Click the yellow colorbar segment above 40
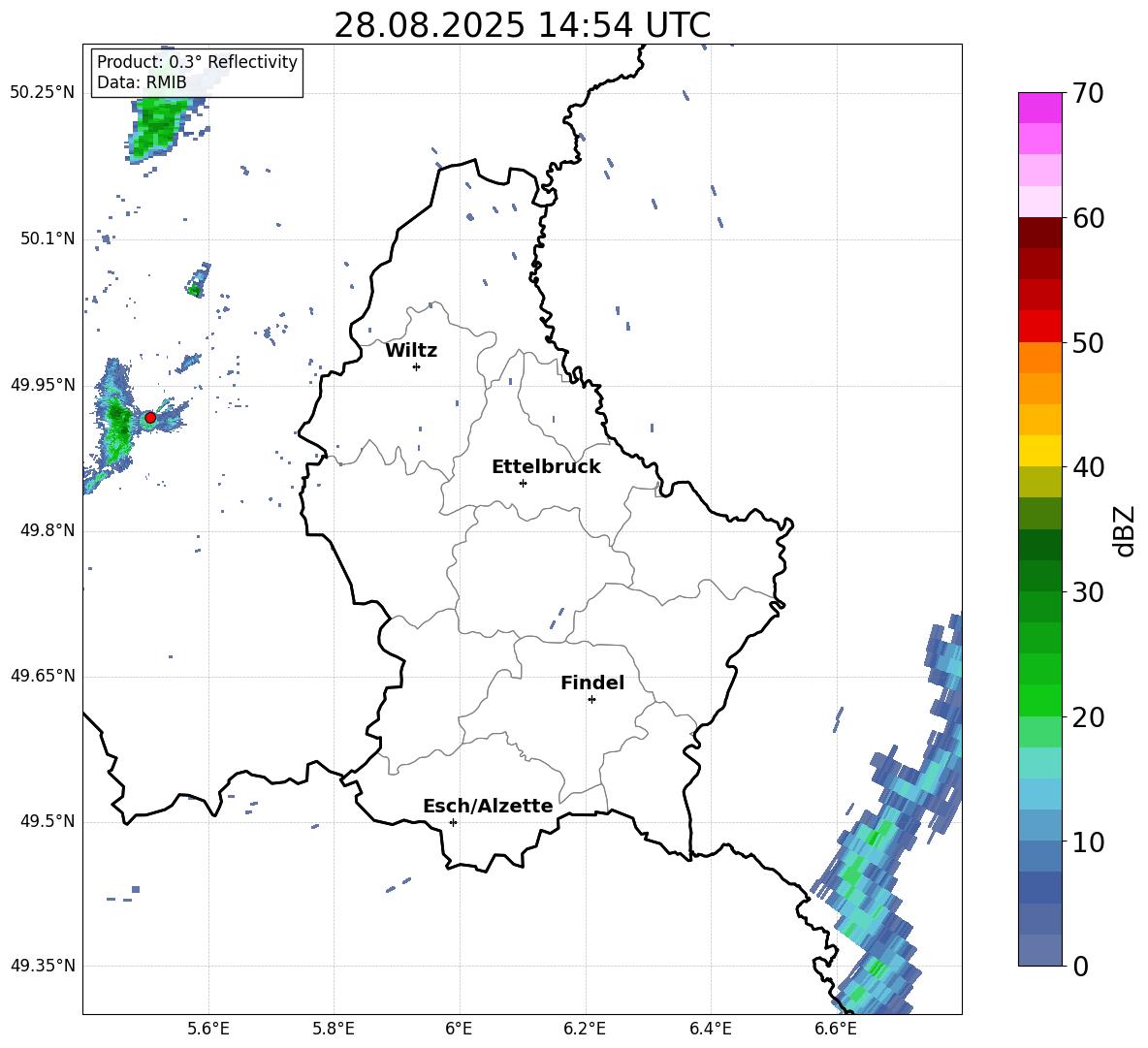The width and height of the screenshot is (1148, 1048). 1039,451
